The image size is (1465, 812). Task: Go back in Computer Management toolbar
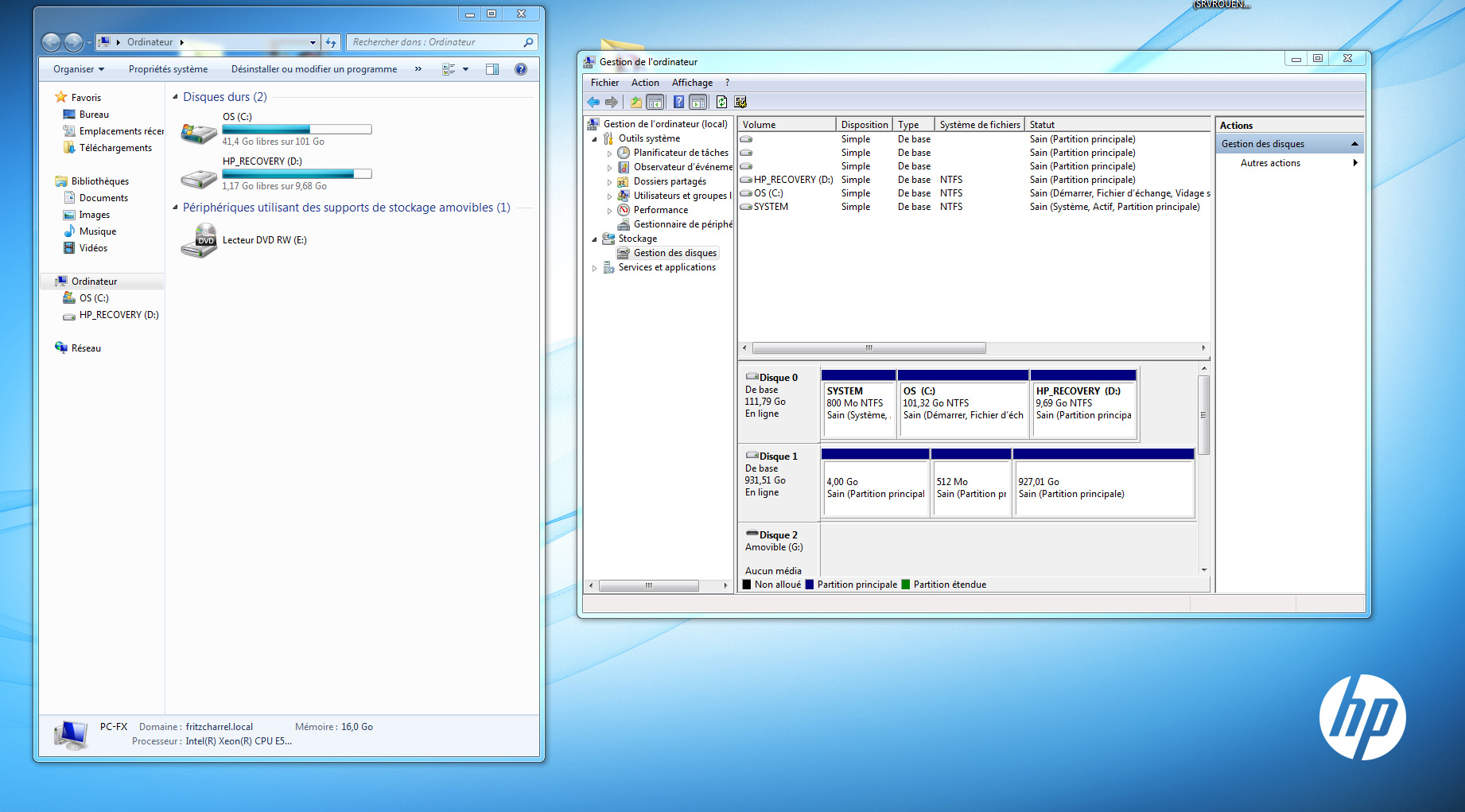pyautogui.click(x=593, y=102)
